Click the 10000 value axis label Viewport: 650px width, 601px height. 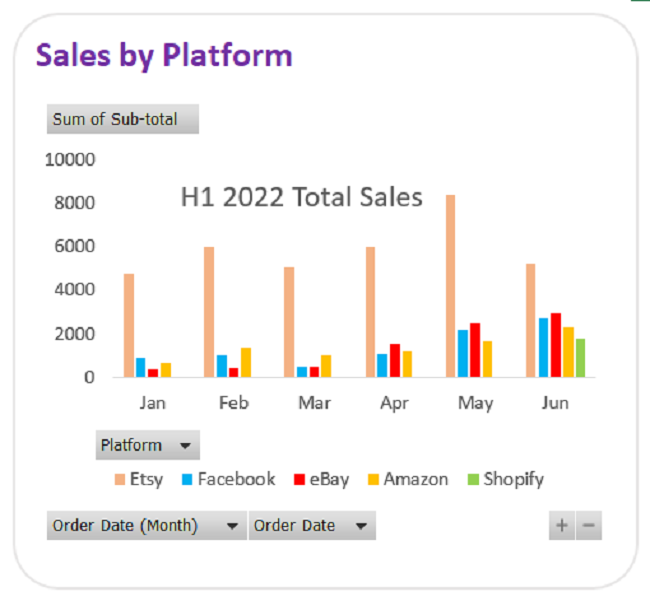coord(70,159)
